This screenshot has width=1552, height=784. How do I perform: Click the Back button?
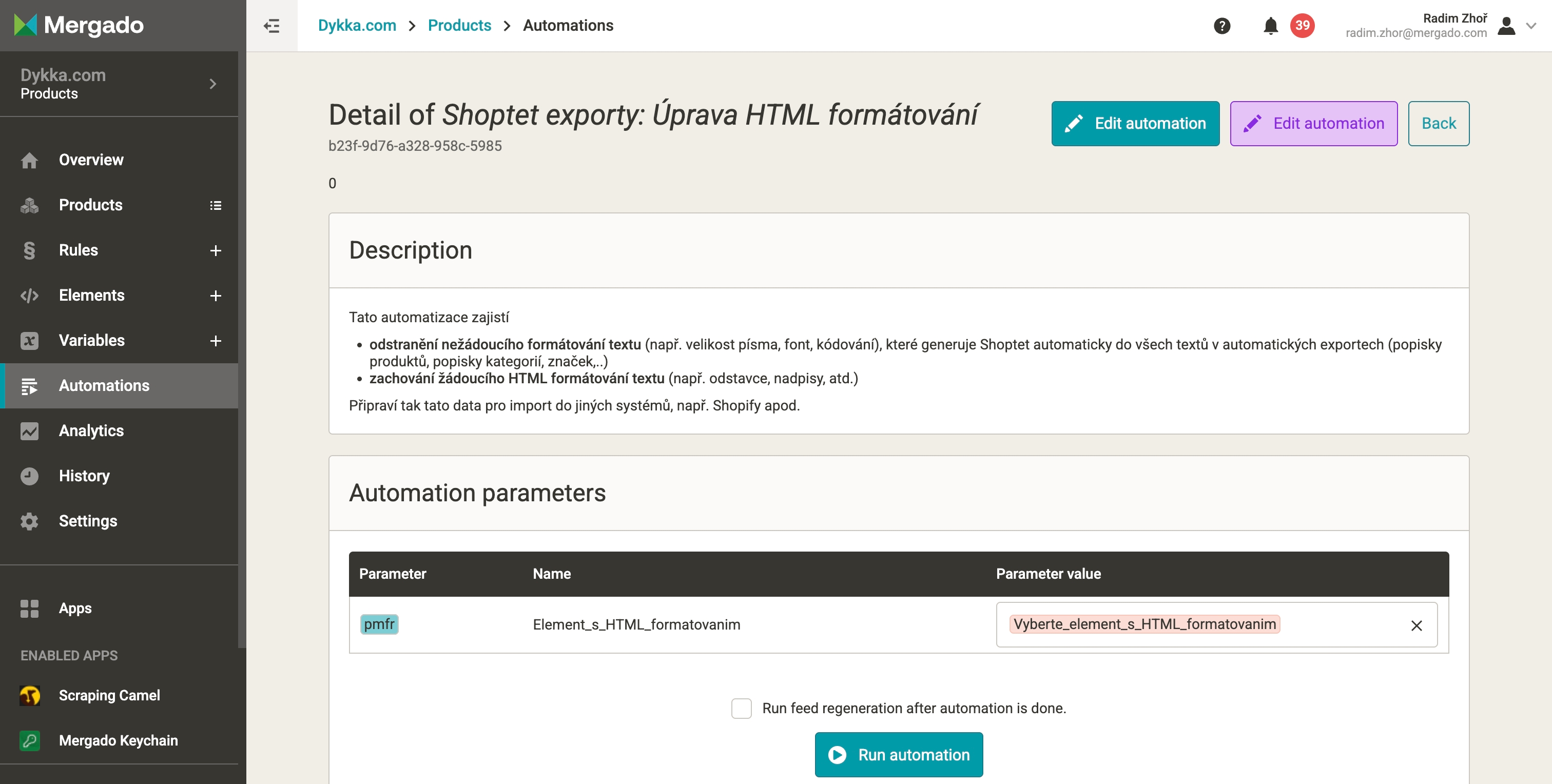click(x=1438, y=124)
